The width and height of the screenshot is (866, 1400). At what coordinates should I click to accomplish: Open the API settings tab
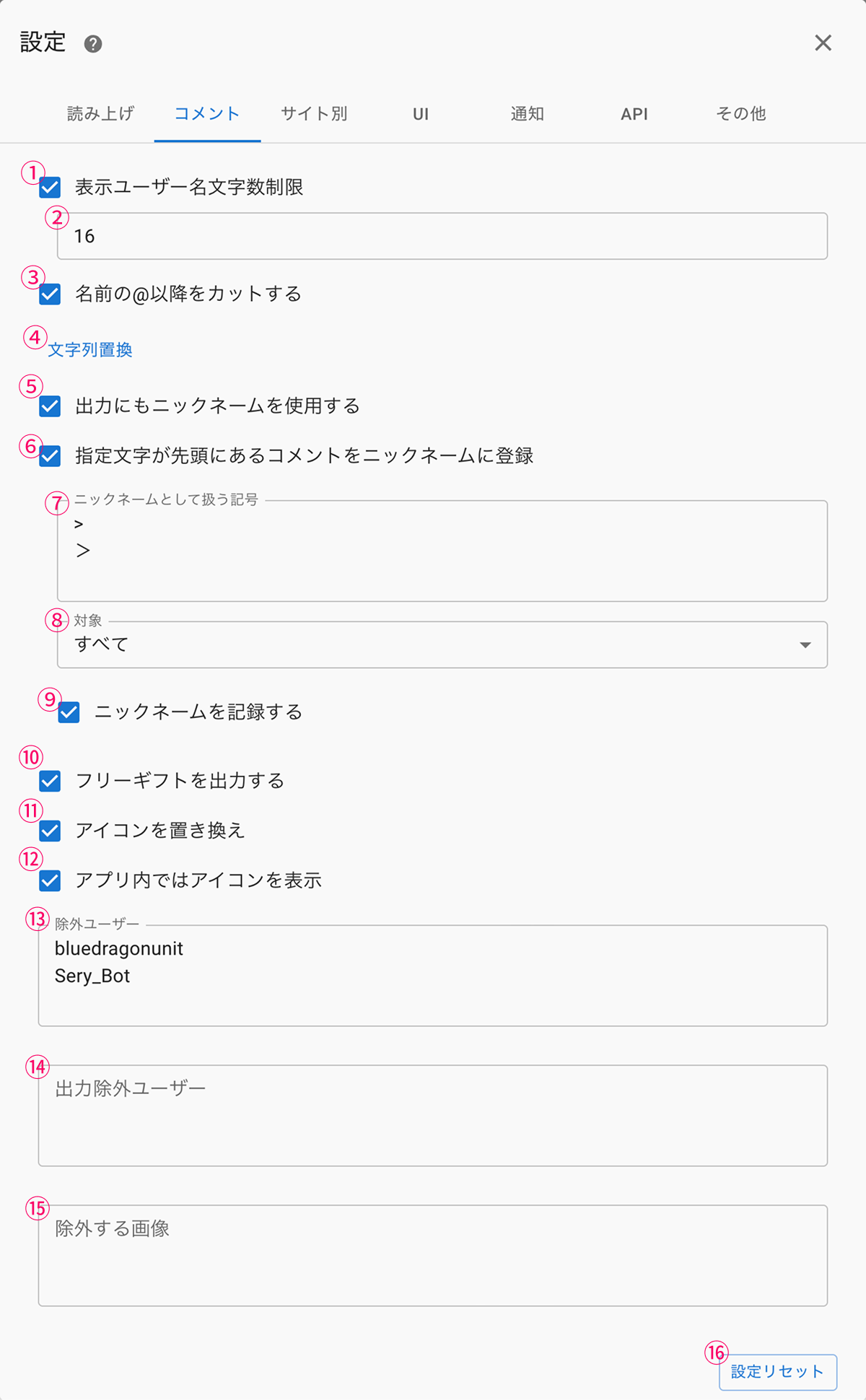click(634, 114)
